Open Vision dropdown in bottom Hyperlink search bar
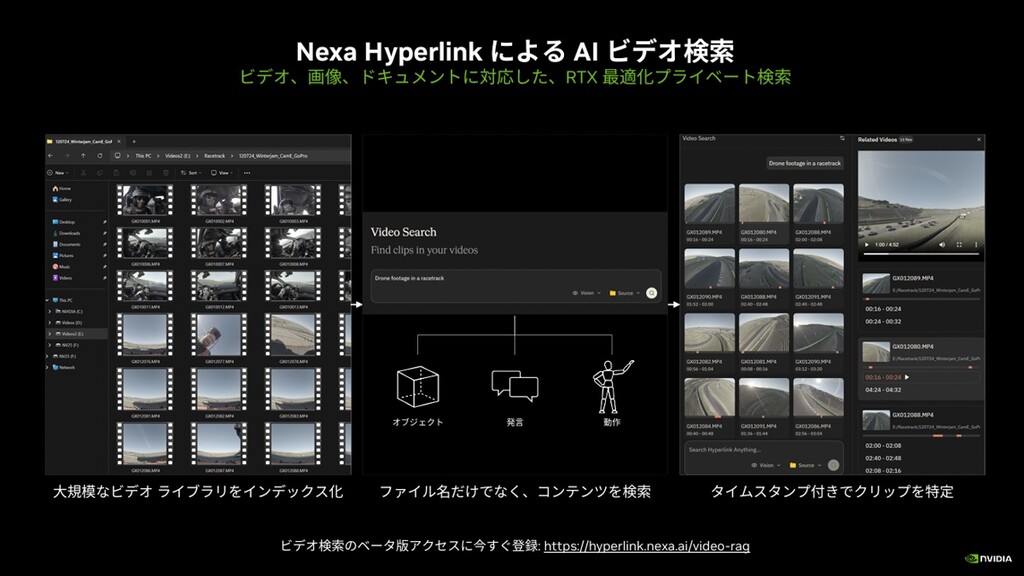This screenshot has width=1024, height=576. [x=765, y=466]
